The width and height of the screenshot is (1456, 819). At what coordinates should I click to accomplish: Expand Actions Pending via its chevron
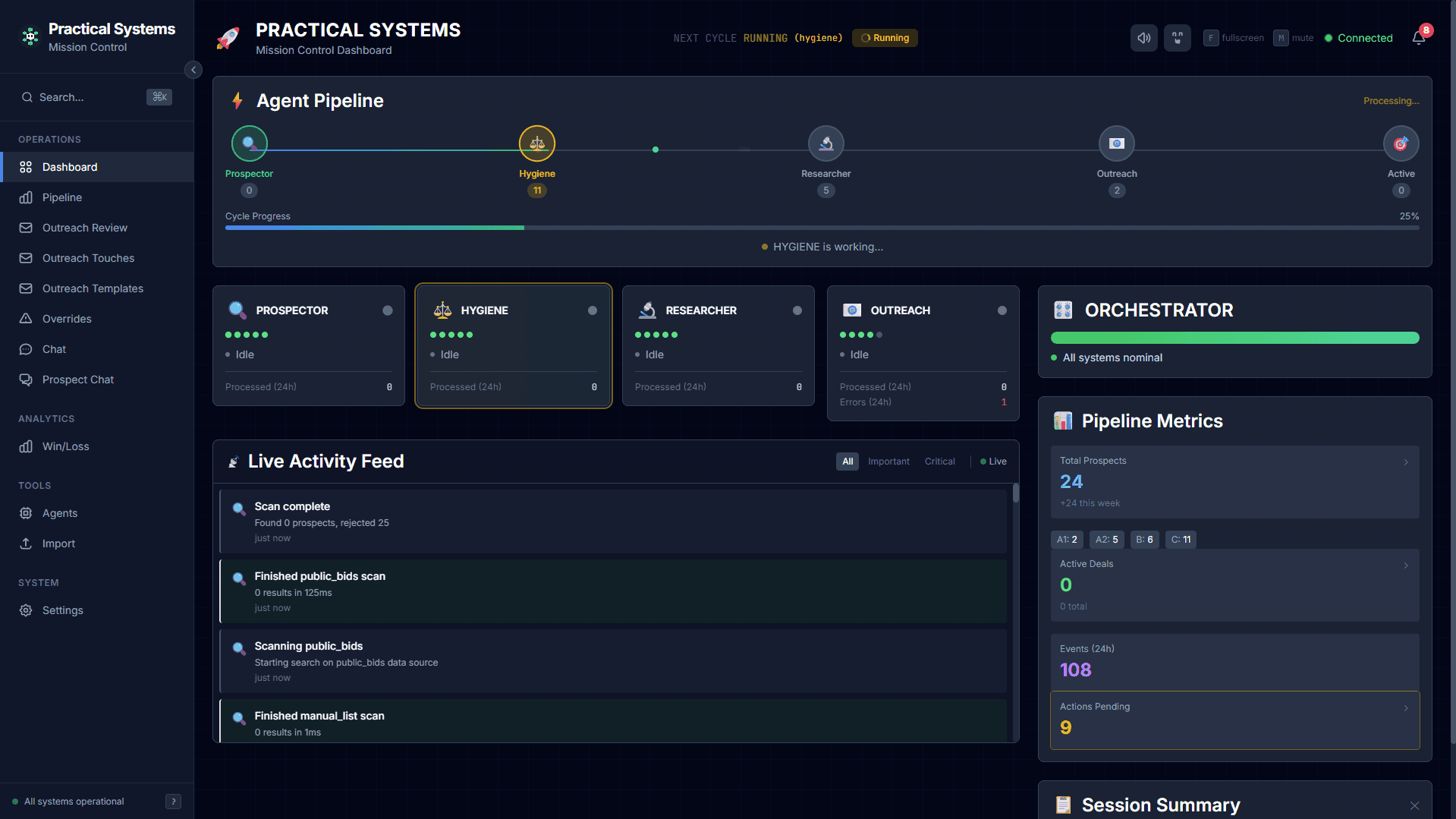click(x=1406, y=707)
